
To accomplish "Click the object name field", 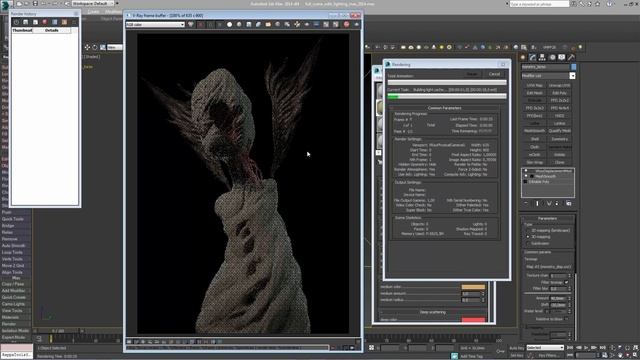I will click(545, 67).
